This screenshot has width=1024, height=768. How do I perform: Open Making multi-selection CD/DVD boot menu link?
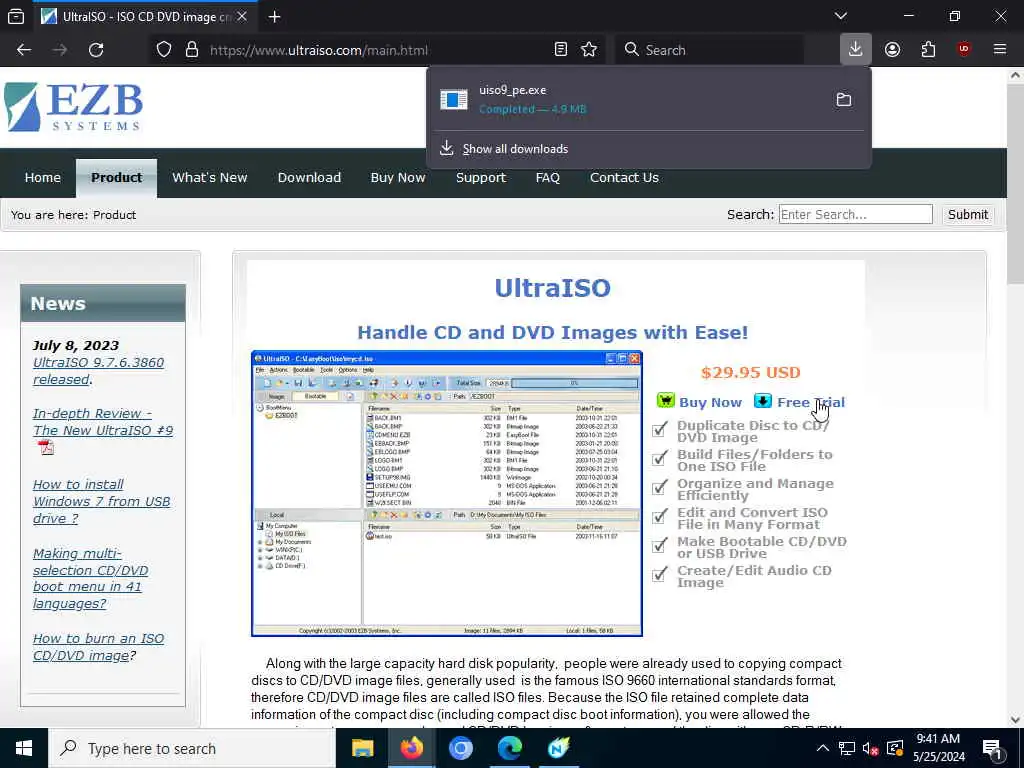tap(90, 578)
